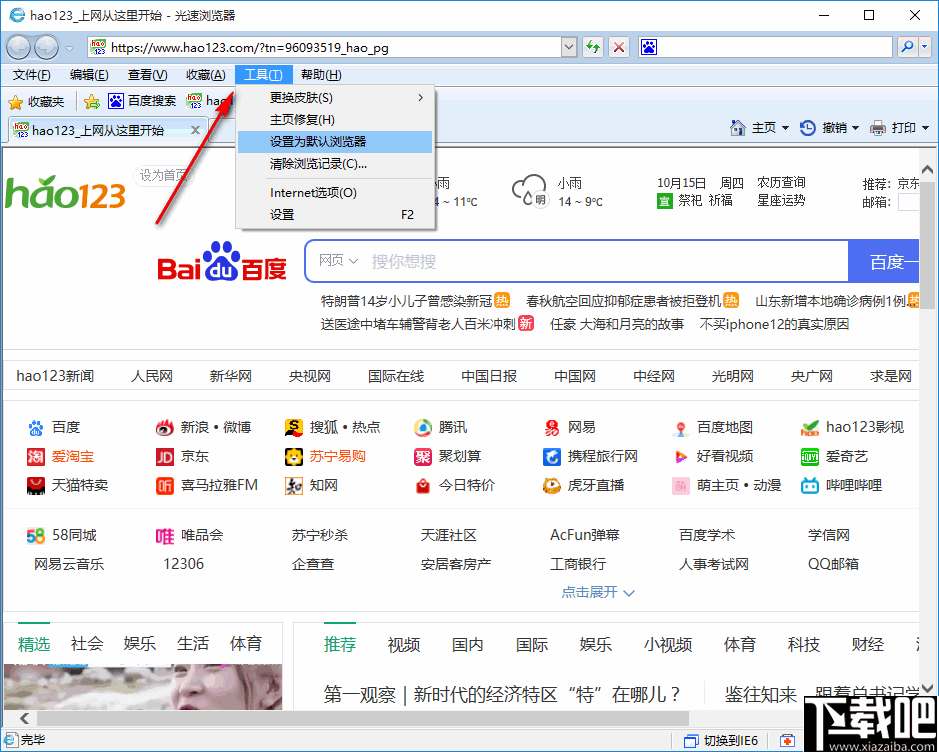Select 清除浏览记录(C)... menu entry

[335, 164]
